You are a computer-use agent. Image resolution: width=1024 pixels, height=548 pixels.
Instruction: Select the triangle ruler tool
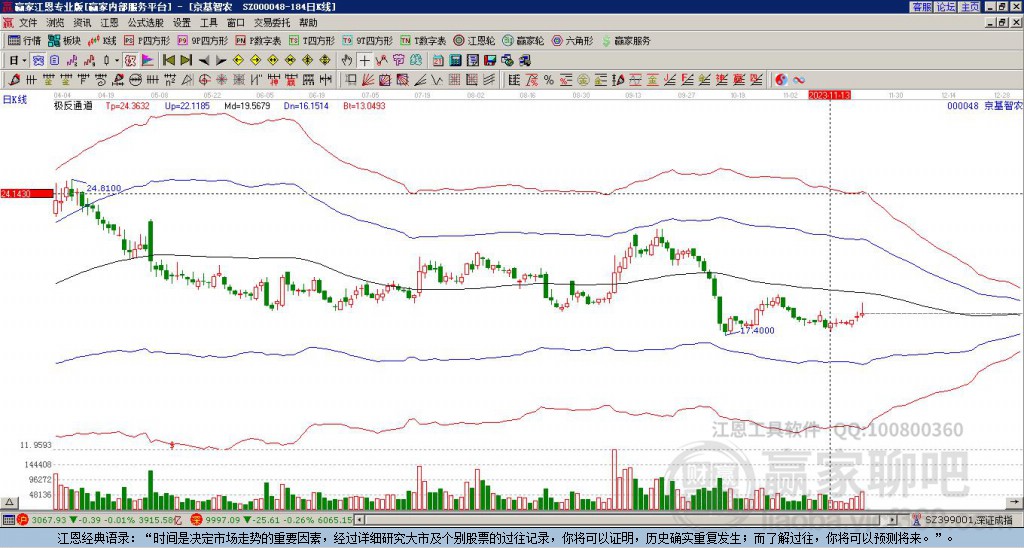(x=187, y=80)
